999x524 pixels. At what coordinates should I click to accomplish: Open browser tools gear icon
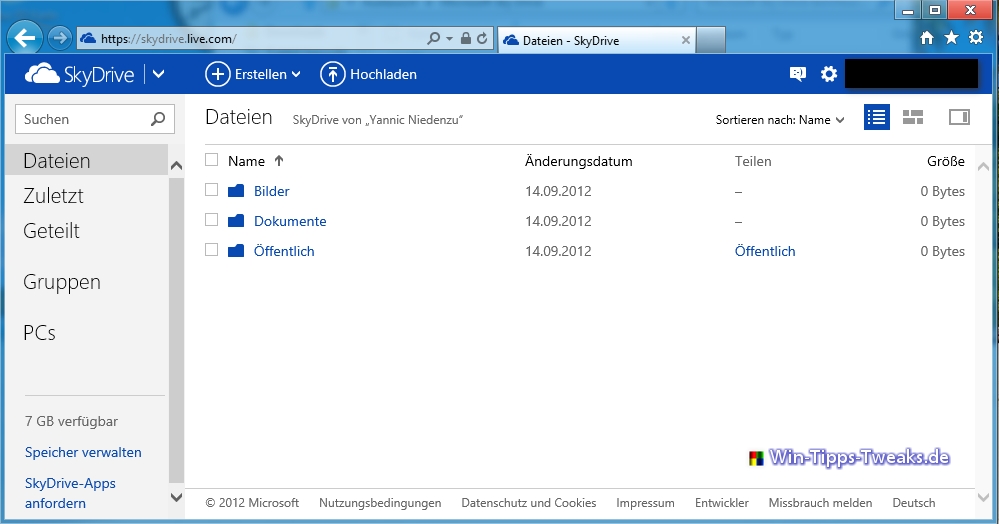(976, 38)
